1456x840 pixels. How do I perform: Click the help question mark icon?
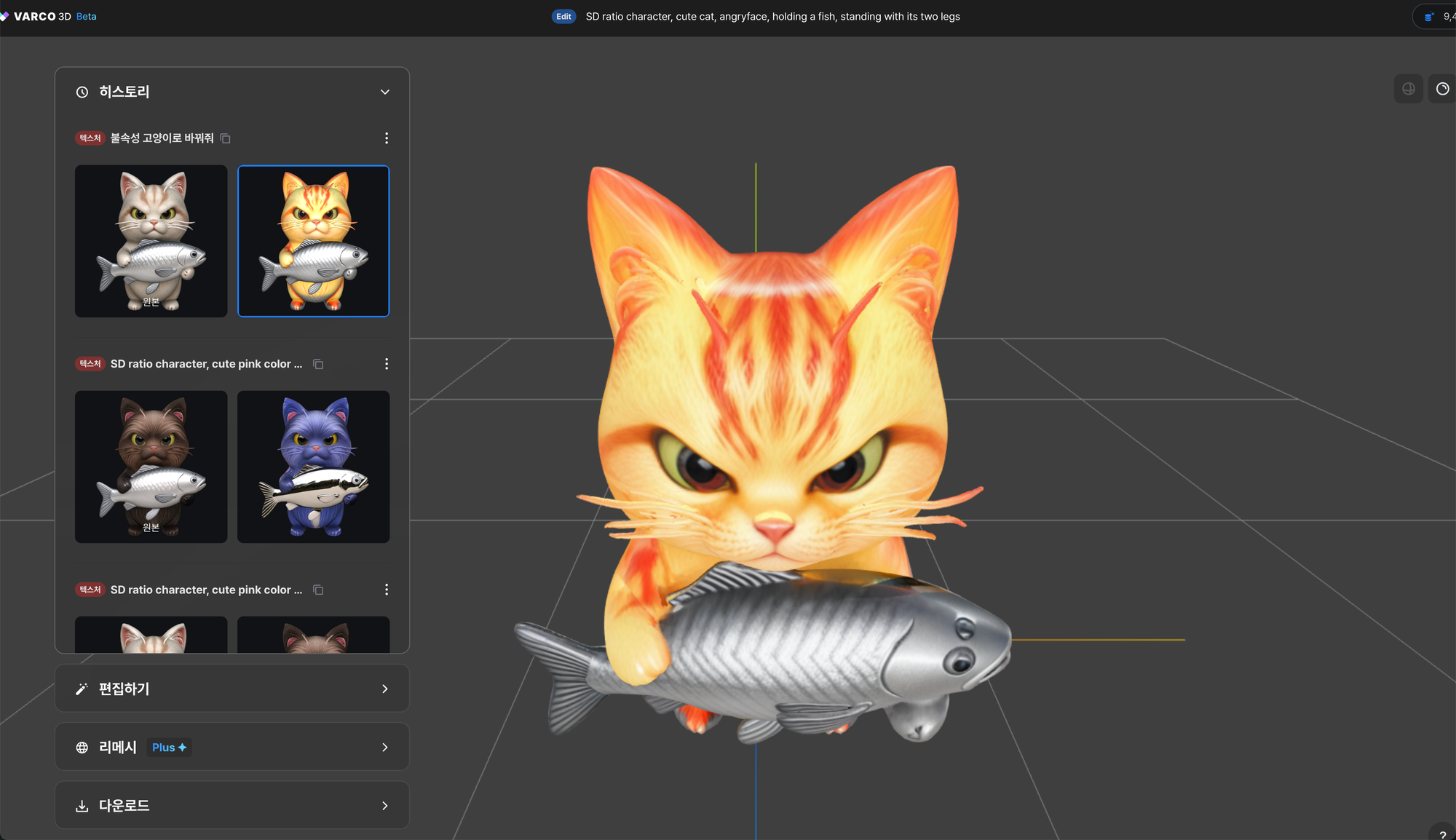click(1442, 834)
